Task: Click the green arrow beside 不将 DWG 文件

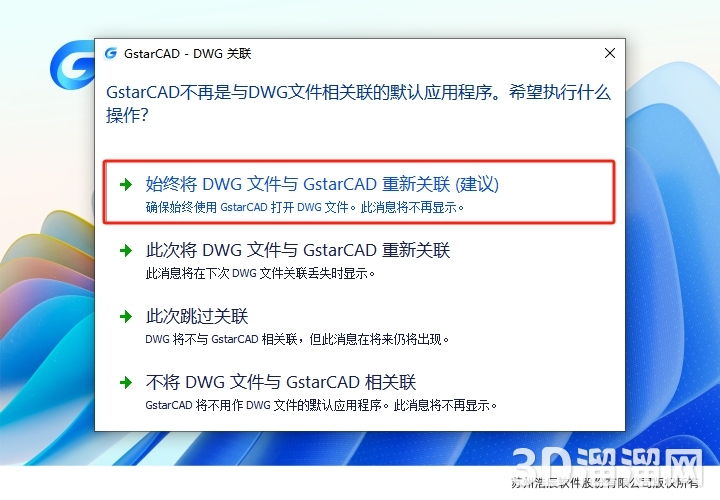Action: tap(126, 382)
